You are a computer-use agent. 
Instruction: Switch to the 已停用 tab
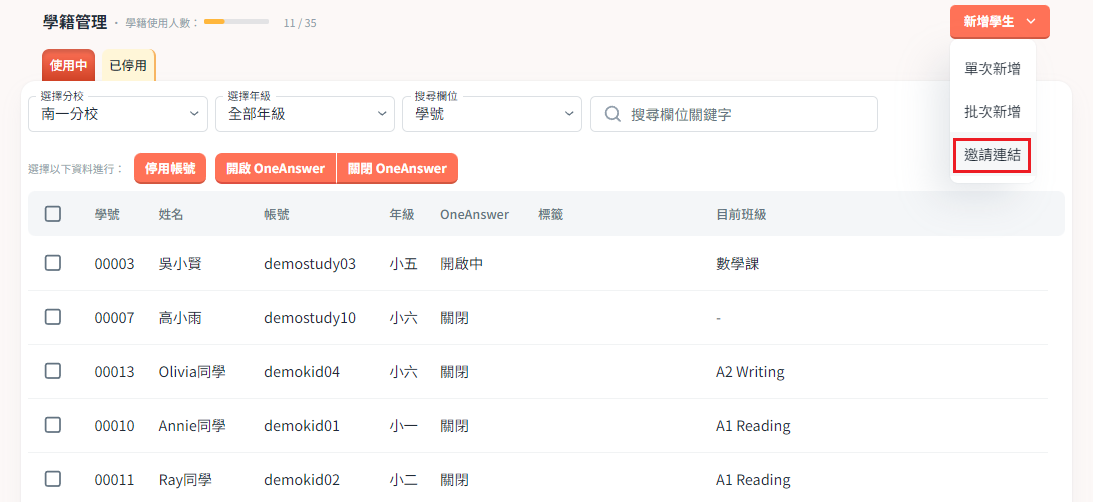tap(128, 66)
